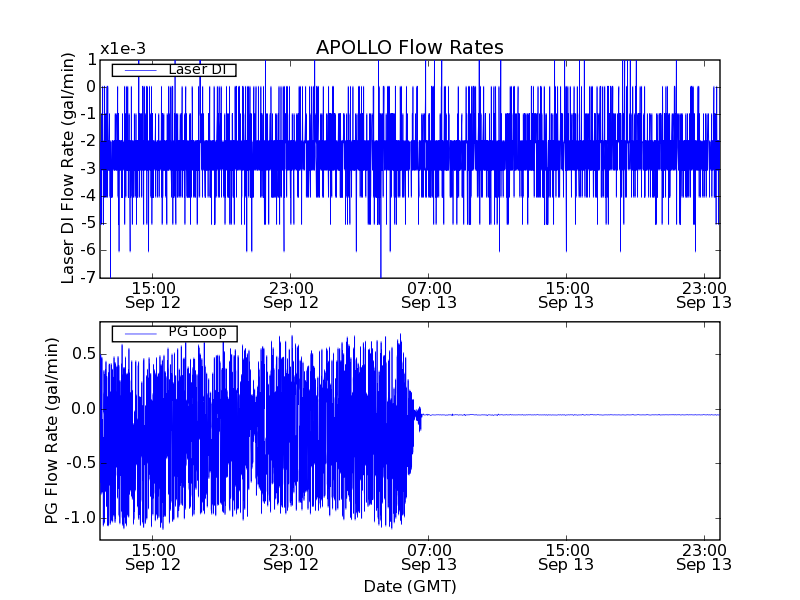This screenshot has width=800, height=600.
Task: Select bottom plot's 07:00 Sep 13 tick label
Action: (x=429, y=557)
